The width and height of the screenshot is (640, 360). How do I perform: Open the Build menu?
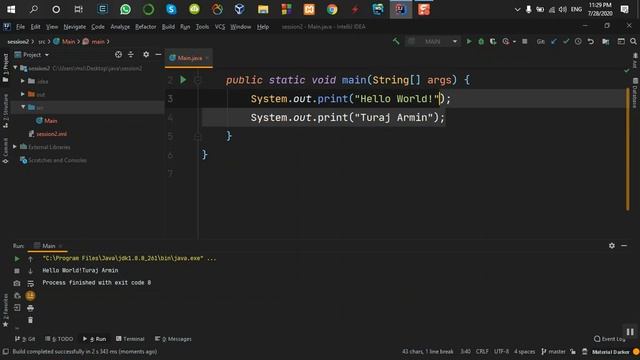(168, 27)
